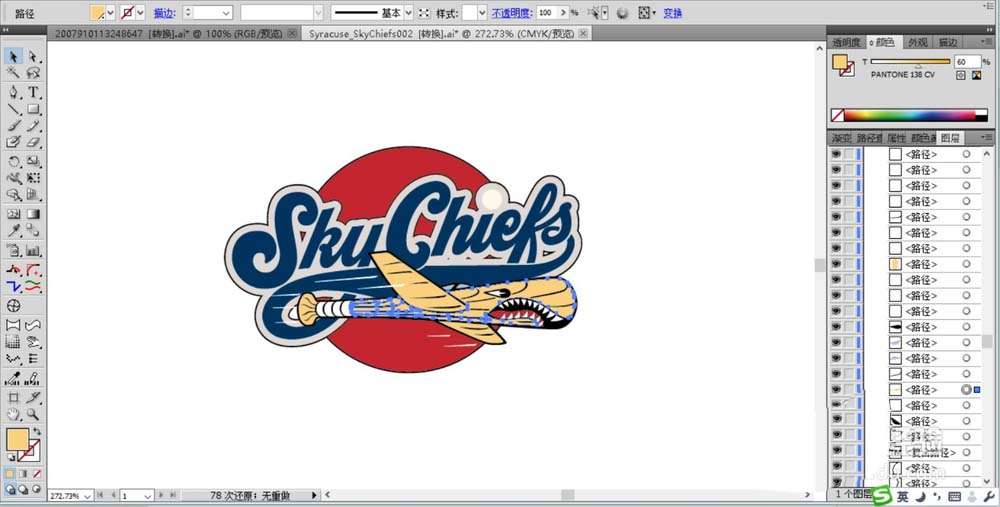Switch to the 透明度 panel tab
Screen dimensions: 1000x507
[x=846, y=42]
